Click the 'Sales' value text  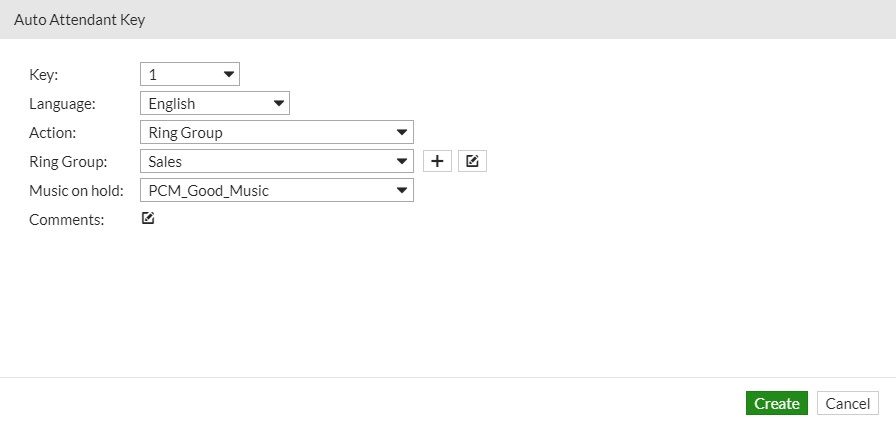tap(165, 161)
